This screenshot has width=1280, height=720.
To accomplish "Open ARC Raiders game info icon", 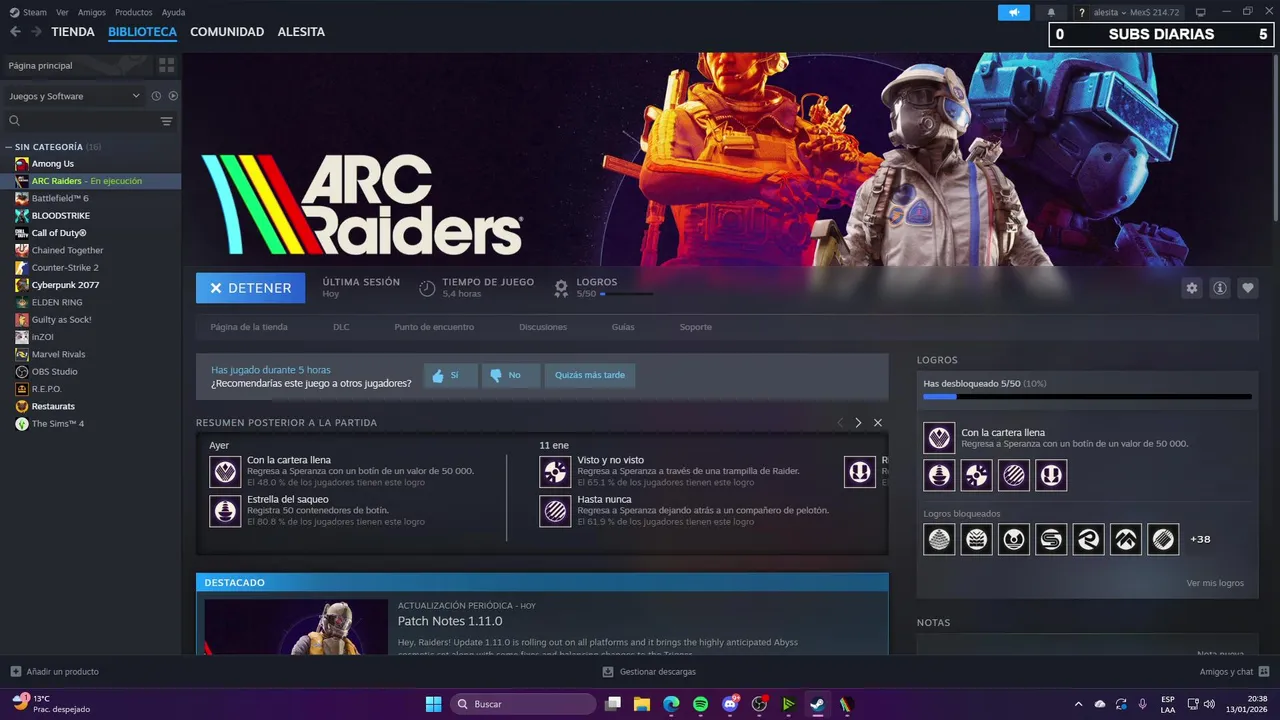I will (1220, 288).
